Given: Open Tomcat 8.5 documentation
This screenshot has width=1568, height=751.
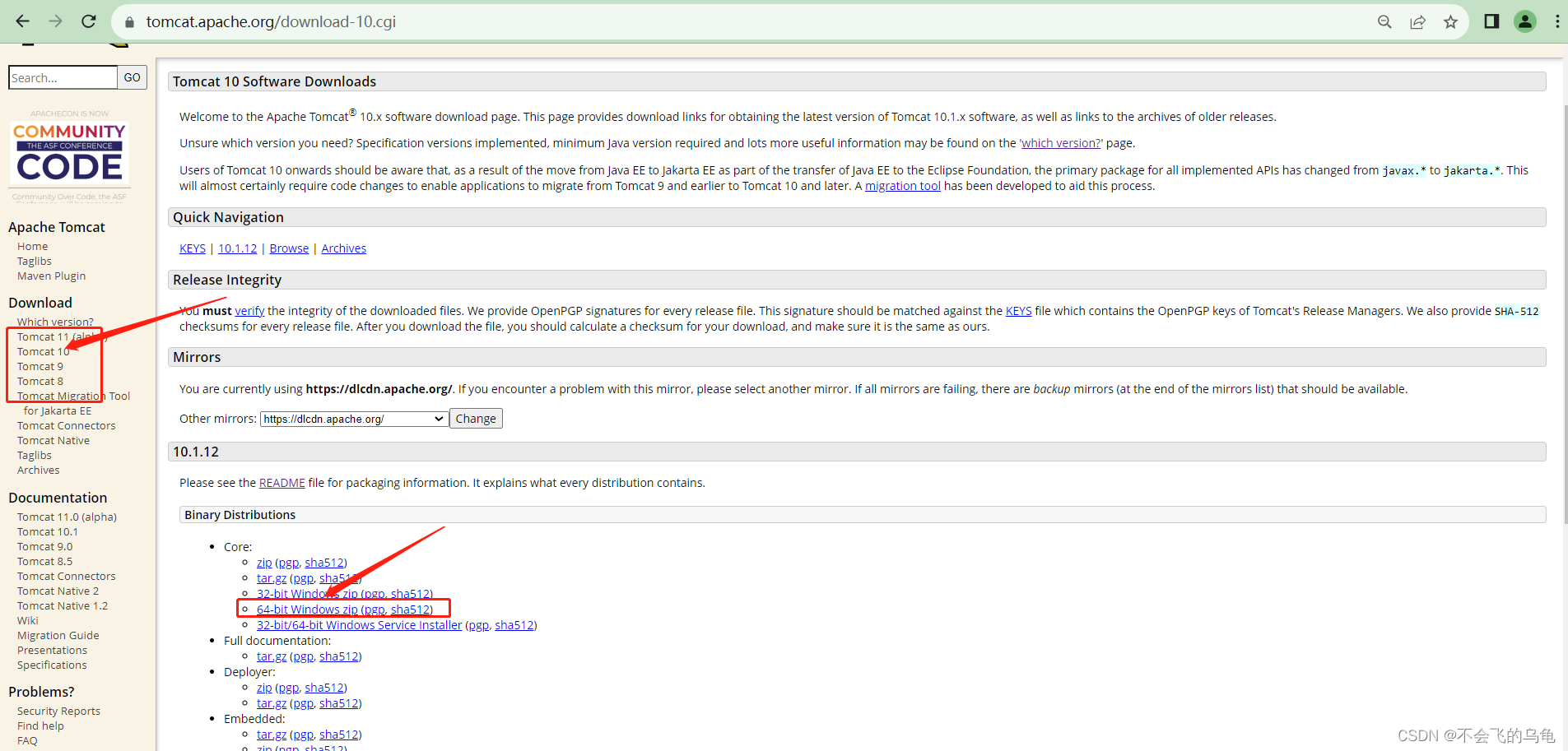Looking at the screenshot, I should [44, 562].
